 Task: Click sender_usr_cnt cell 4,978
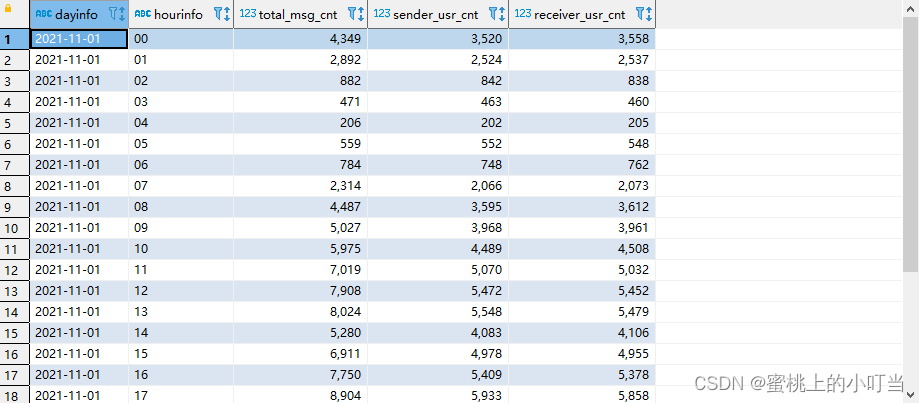tap(438, 354)
